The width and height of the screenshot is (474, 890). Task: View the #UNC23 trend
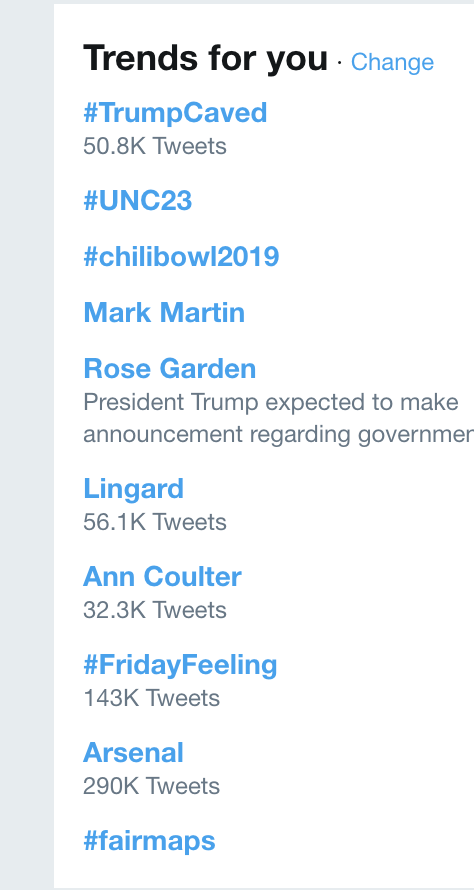tap(138, 201)
